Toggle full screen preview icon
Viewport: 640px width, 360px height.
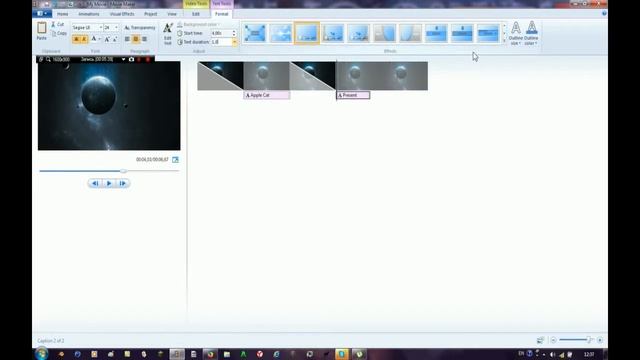click(175, 160)
